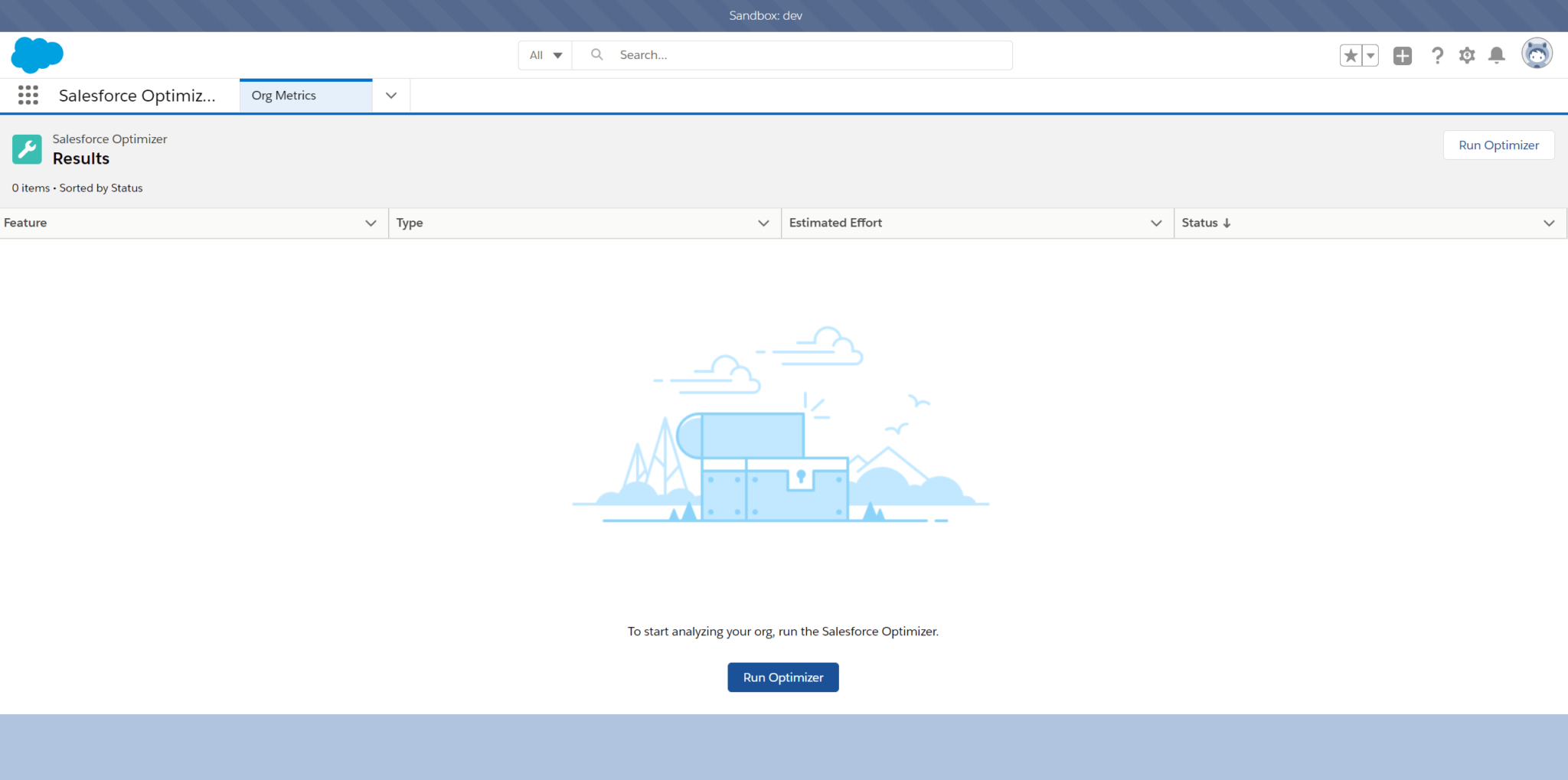Open Setup via the gear icon
1568x780 pixels.
click(1467, 55)
